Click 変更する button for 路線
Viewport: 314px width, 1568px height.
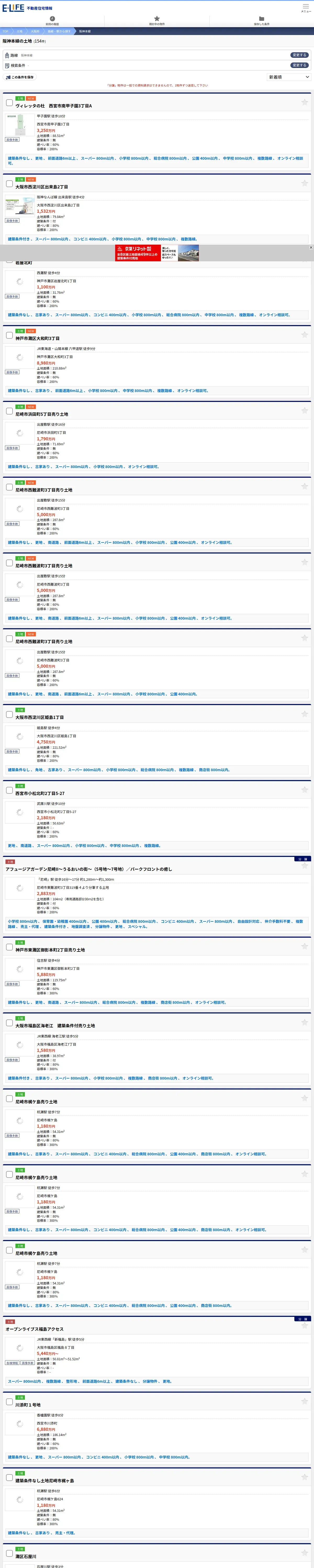point(299,55)
